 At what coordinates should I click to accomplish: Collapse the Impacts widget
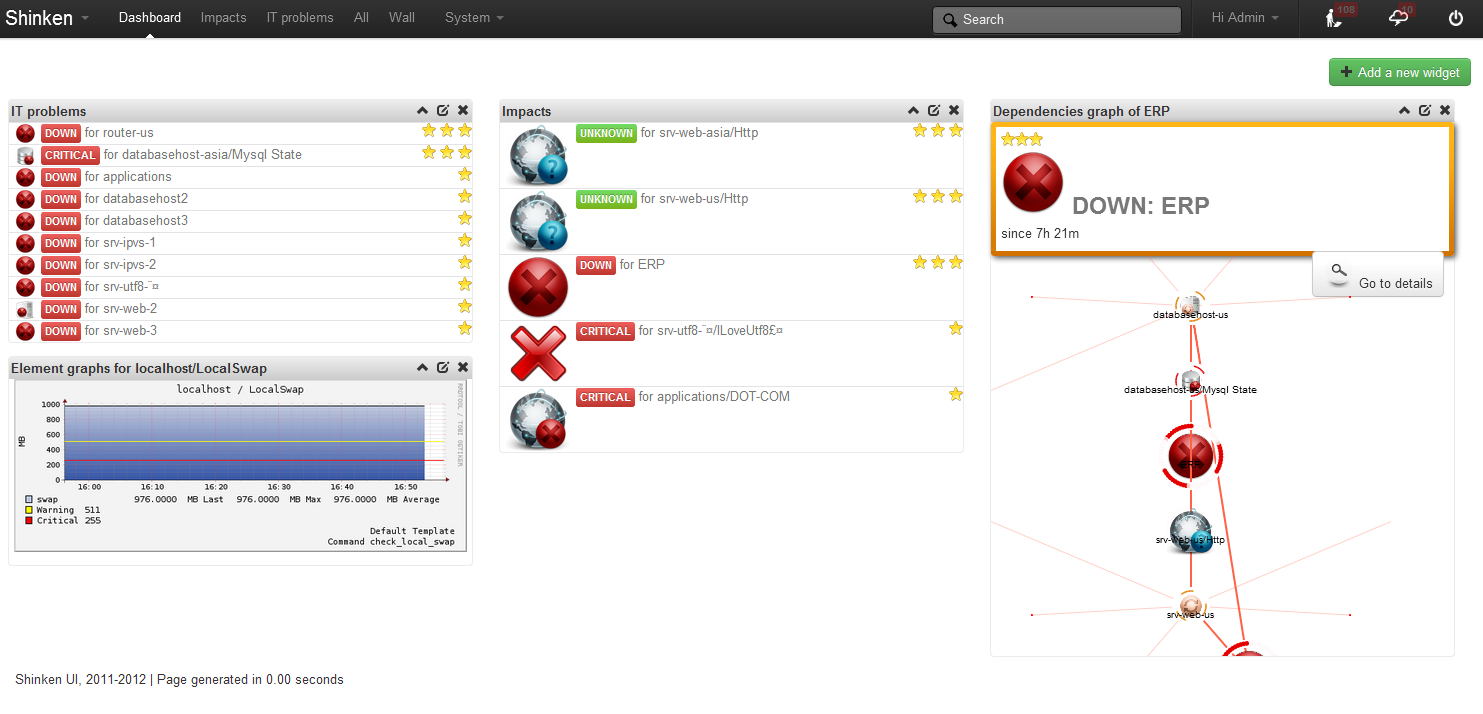click(914, 111)
